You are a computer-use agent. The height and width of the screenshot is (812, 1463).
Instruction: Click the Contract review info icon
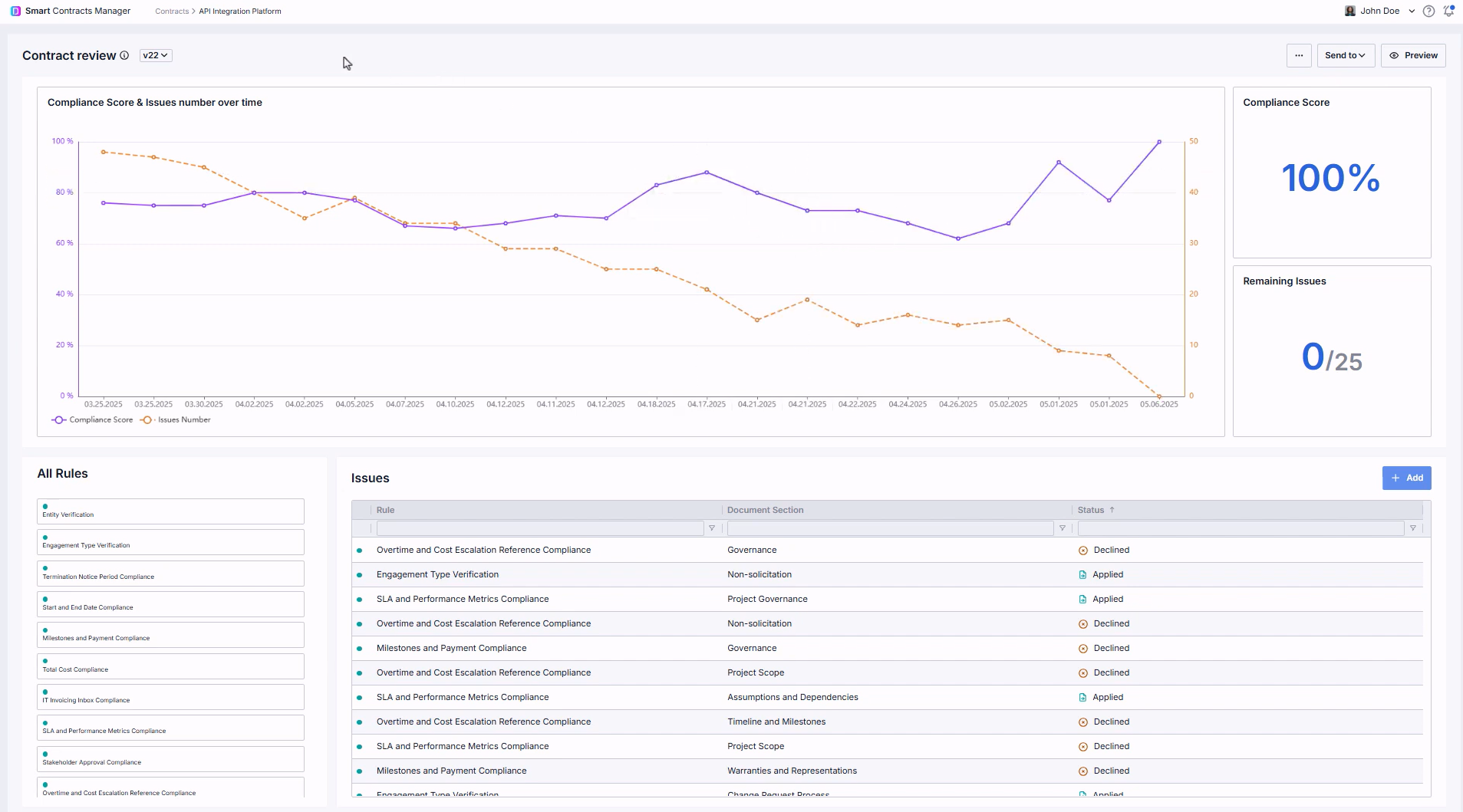pyautogui.click(x=124, y=55)
